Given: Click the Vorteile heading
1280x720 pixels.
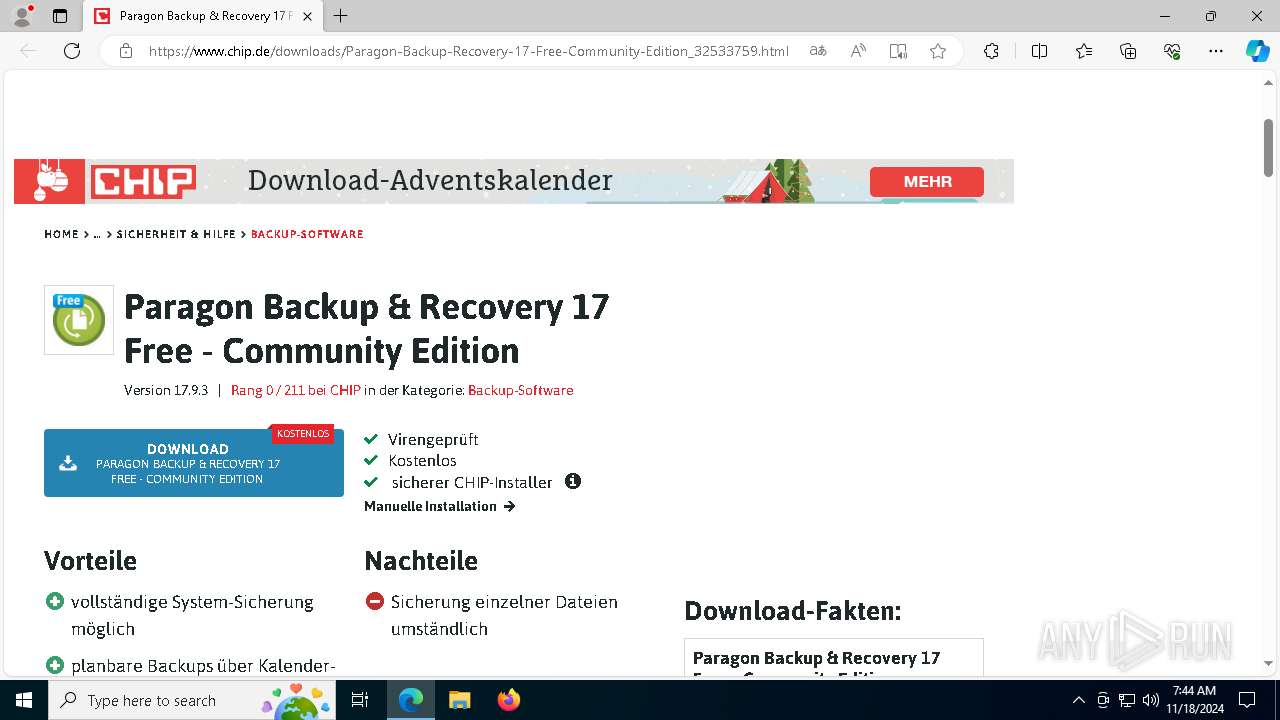Looking at the screenshot, I should point(90,560).
